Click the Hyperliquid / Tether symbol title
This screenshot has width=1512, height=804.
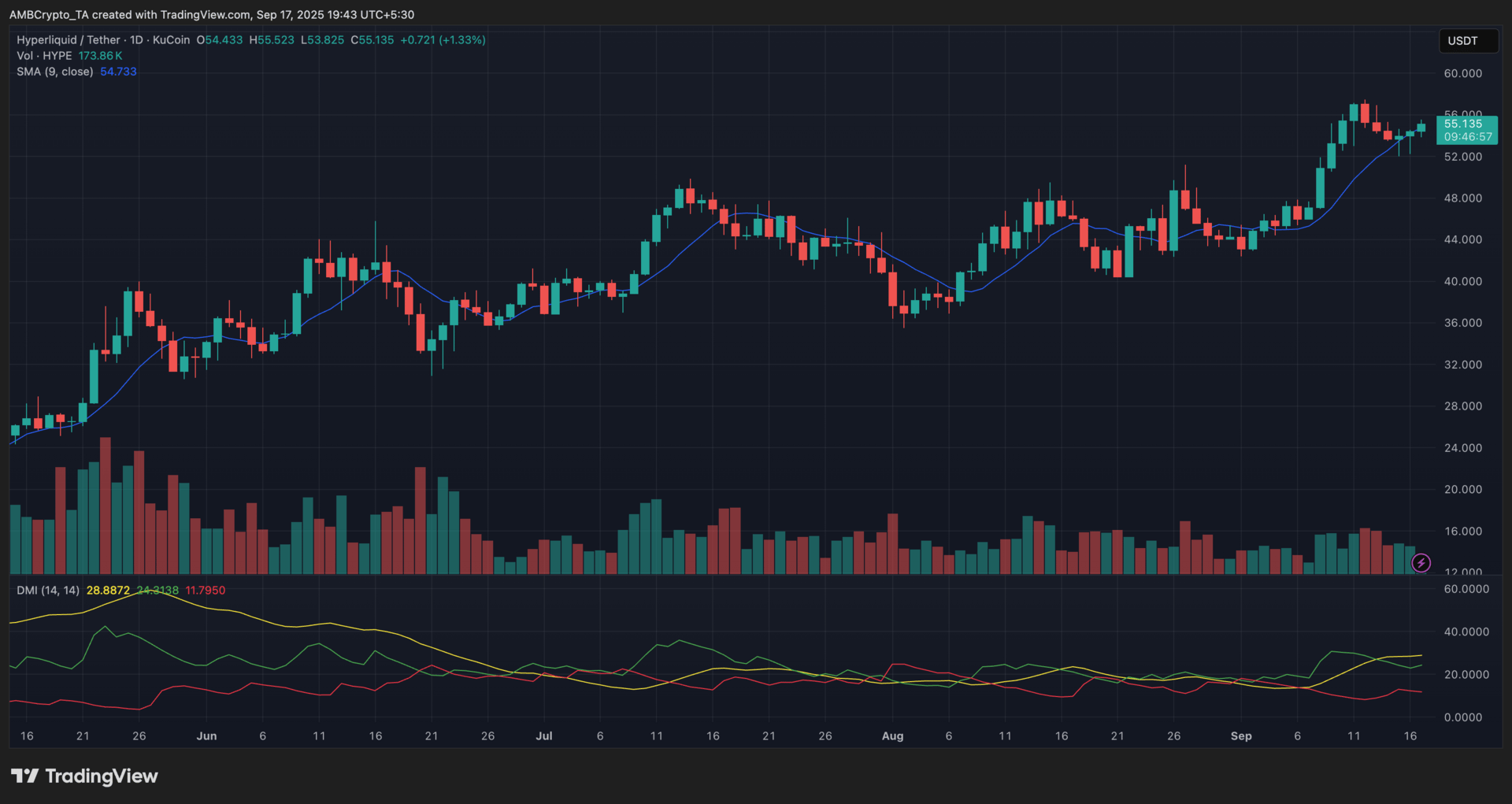click(69, 39)
